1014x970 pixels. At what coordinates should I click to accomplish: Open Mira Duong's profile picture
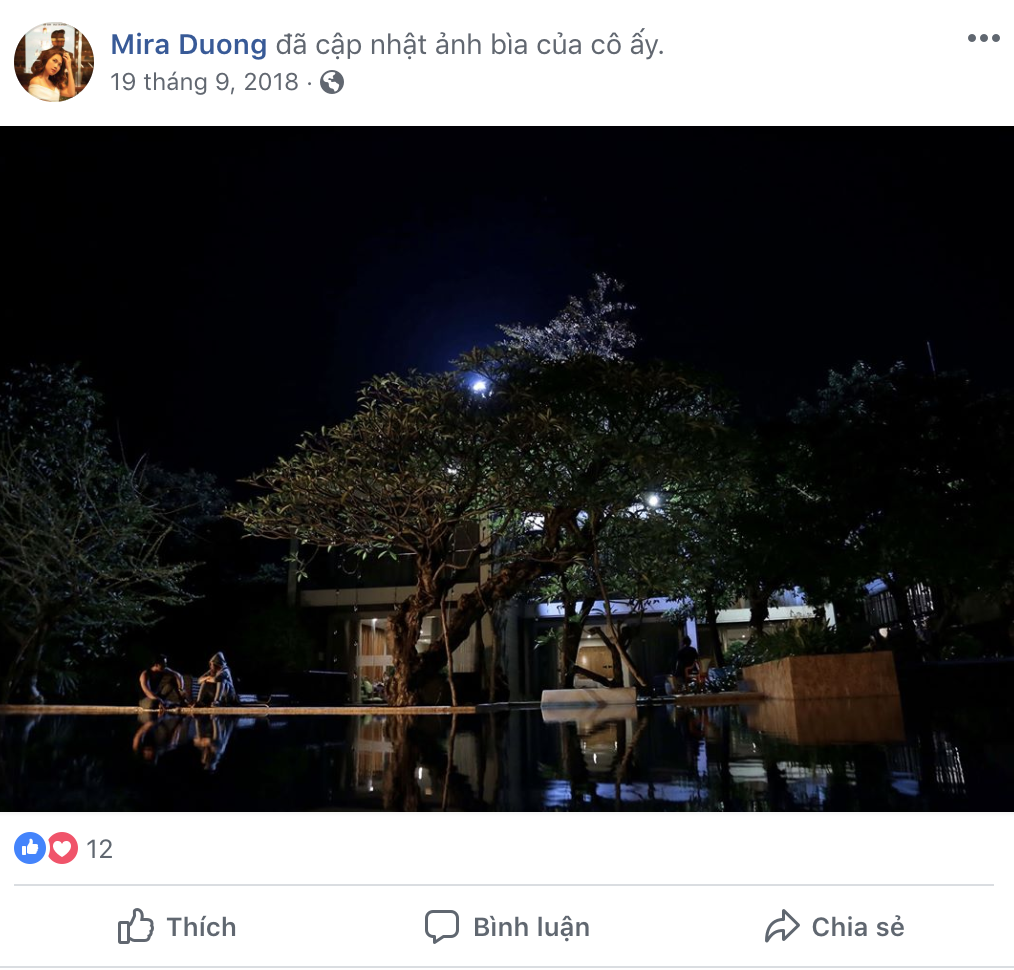coord(54,62)
